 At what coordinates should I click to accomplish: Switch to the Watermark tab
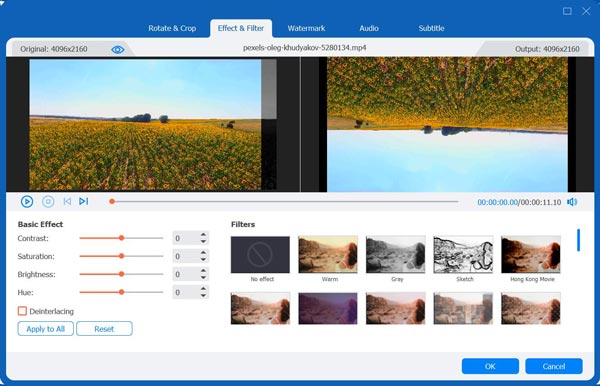pyautogui.click(x=306, y=28)
